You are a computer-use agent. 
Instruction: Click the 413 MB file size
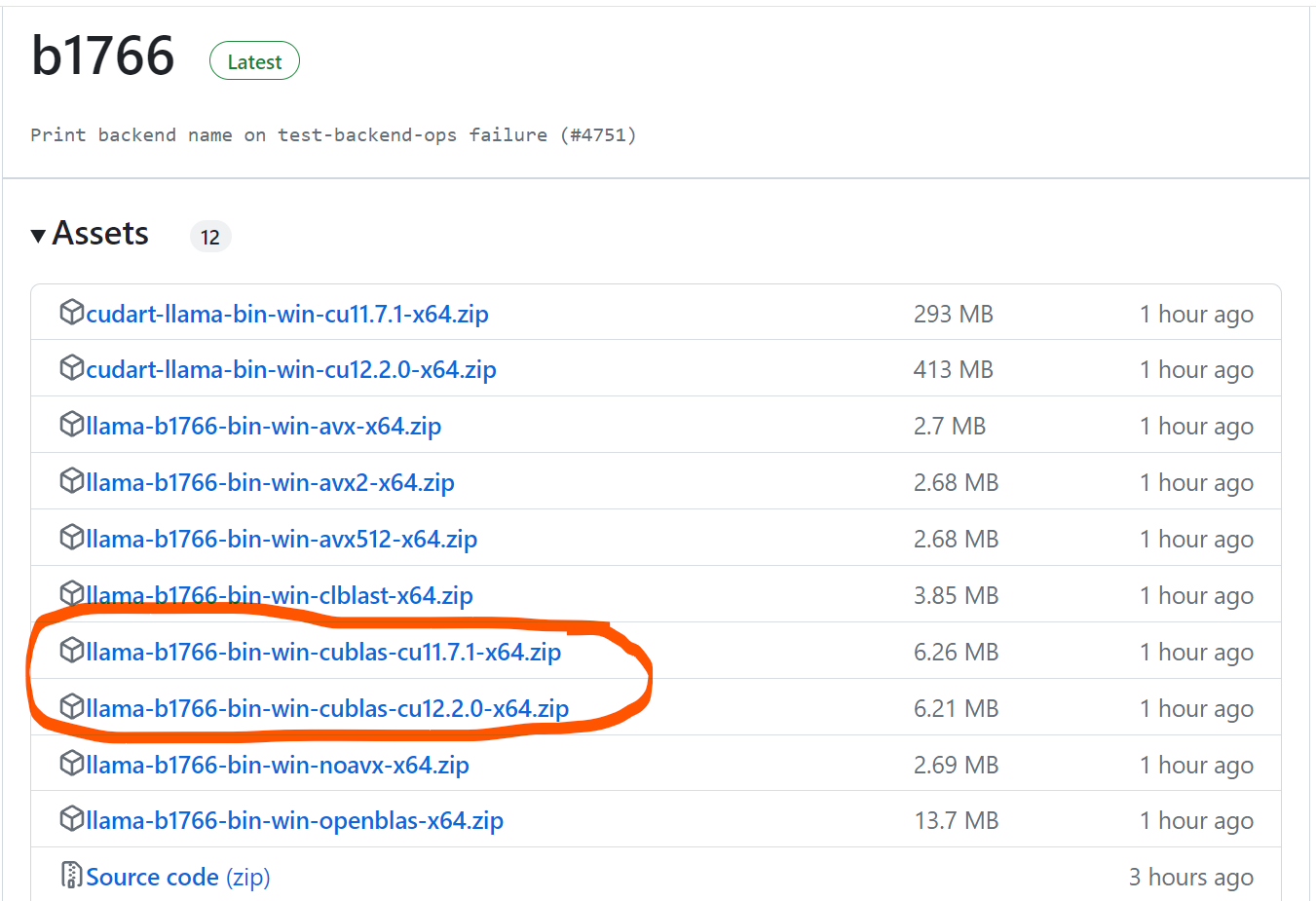click(x=954, y=369)
